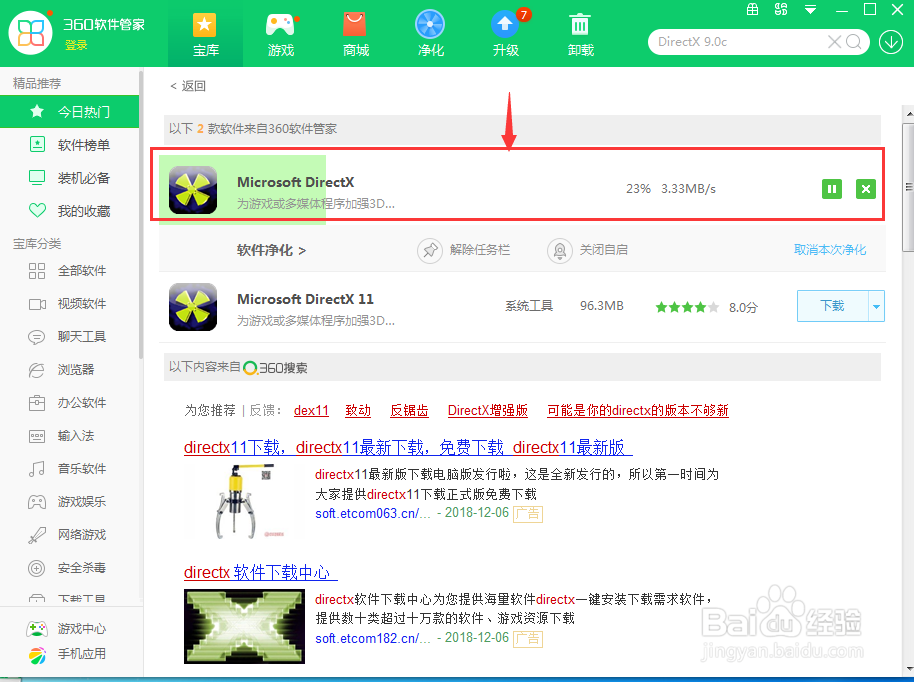Go to the 升级 tab
This screenshot has height=682, width=914.
coord(505,34)
